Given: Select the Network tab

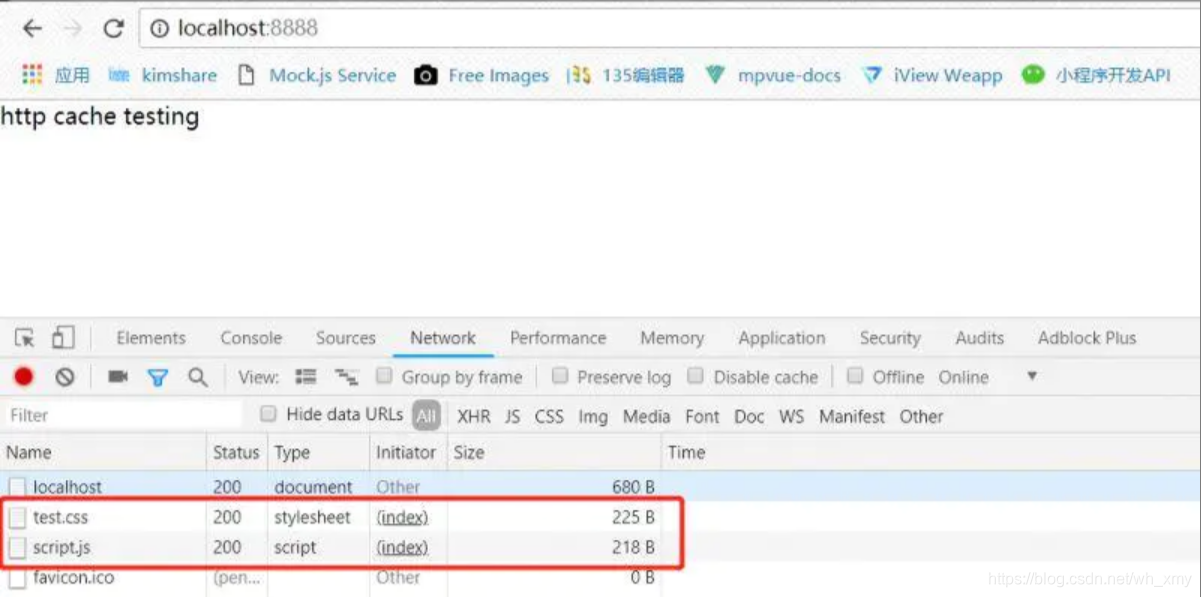Looking at the screenshot, I should (x=443, y=338).
